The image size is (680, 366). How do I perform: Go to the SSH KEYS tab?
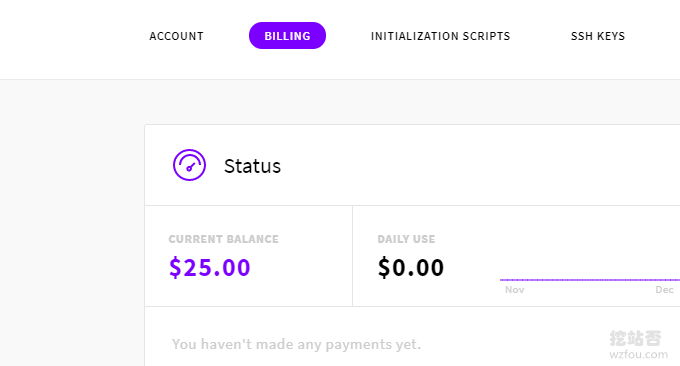(598, 36)
